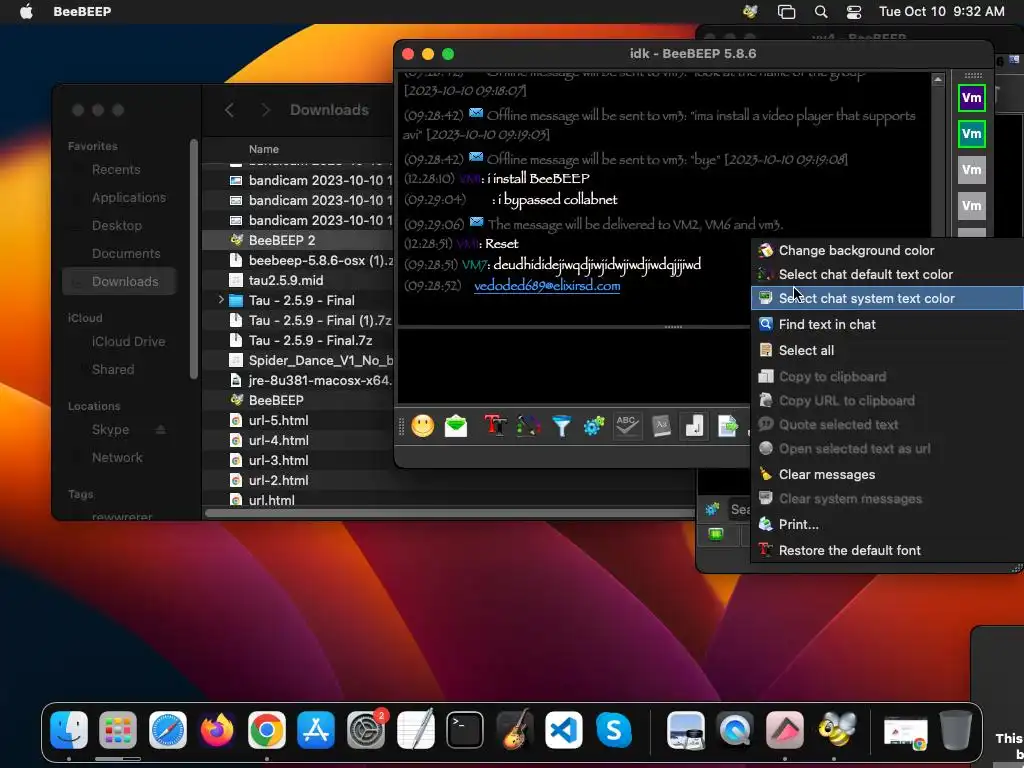Select Applications in Finder sidebar

[x=129, y=197]
